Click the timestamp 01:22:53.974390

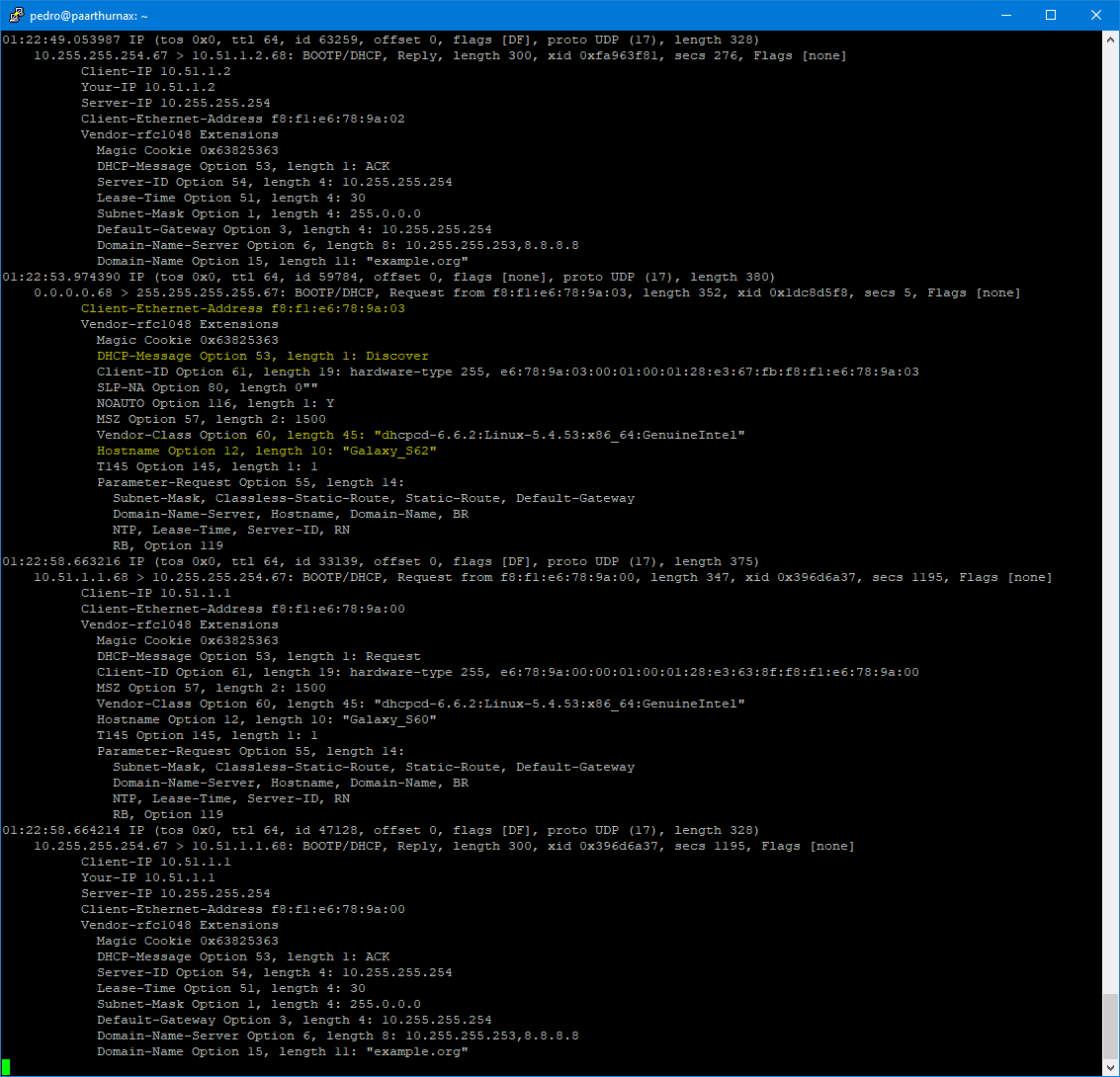tap(61, 277)
